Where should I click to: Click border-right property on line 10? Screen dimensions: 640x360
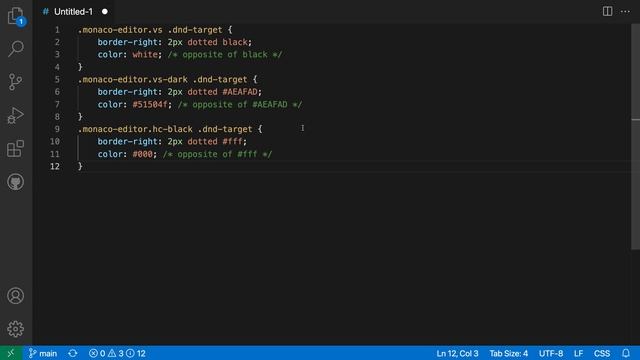pos(127,142)
